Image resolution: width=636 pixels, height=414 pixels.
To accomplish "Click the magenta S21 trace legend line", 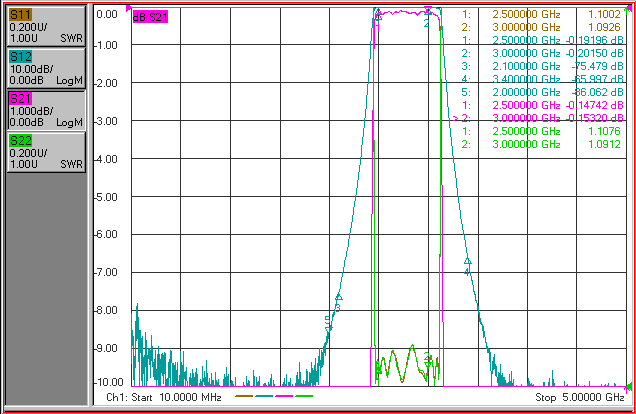I will 284,396.
